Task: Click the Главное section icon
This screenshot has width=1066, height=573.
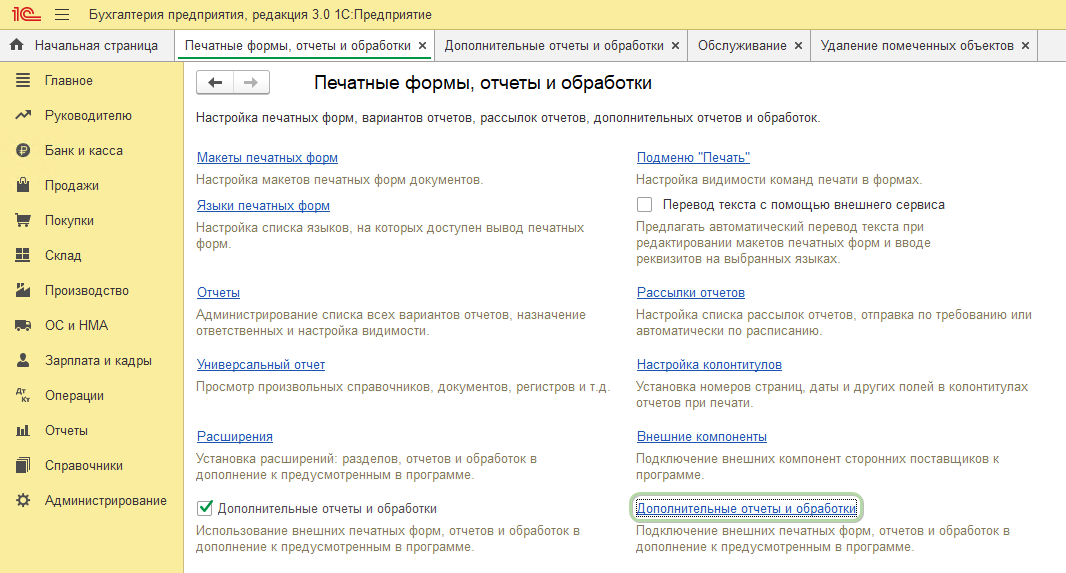Action: coord(23,80)
